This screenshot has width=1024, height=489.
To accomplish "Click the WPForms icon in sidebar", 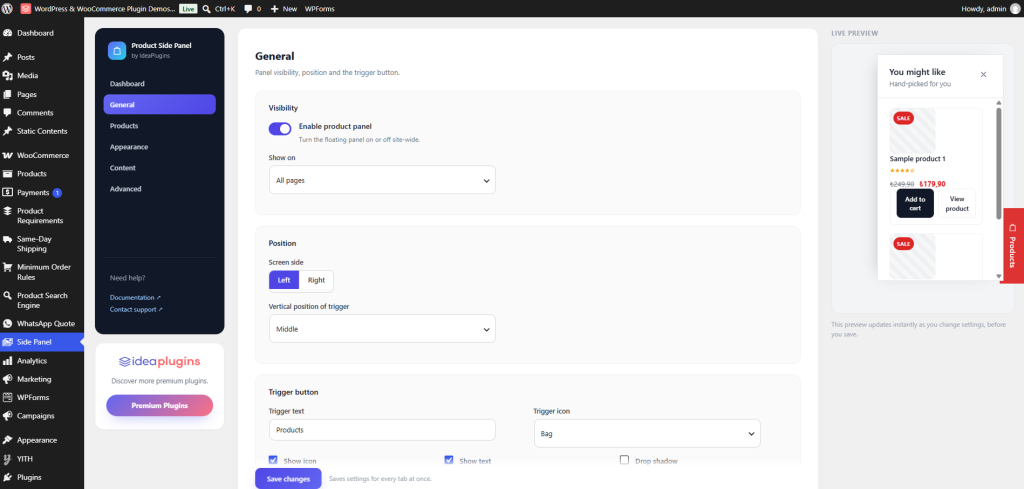I will pyautogui.click(x=8, y=397).
